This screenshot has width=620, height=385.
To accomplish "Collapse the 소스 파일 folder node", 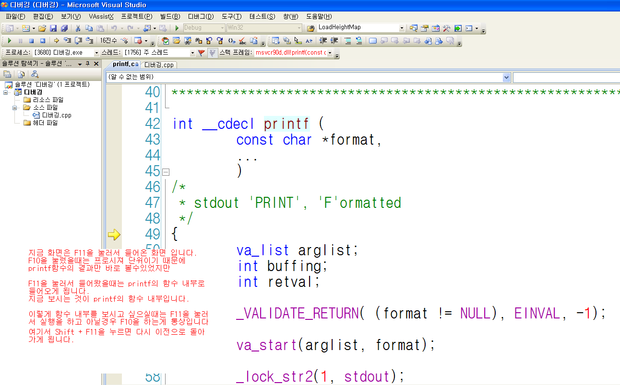I will (x=14, y=108).
